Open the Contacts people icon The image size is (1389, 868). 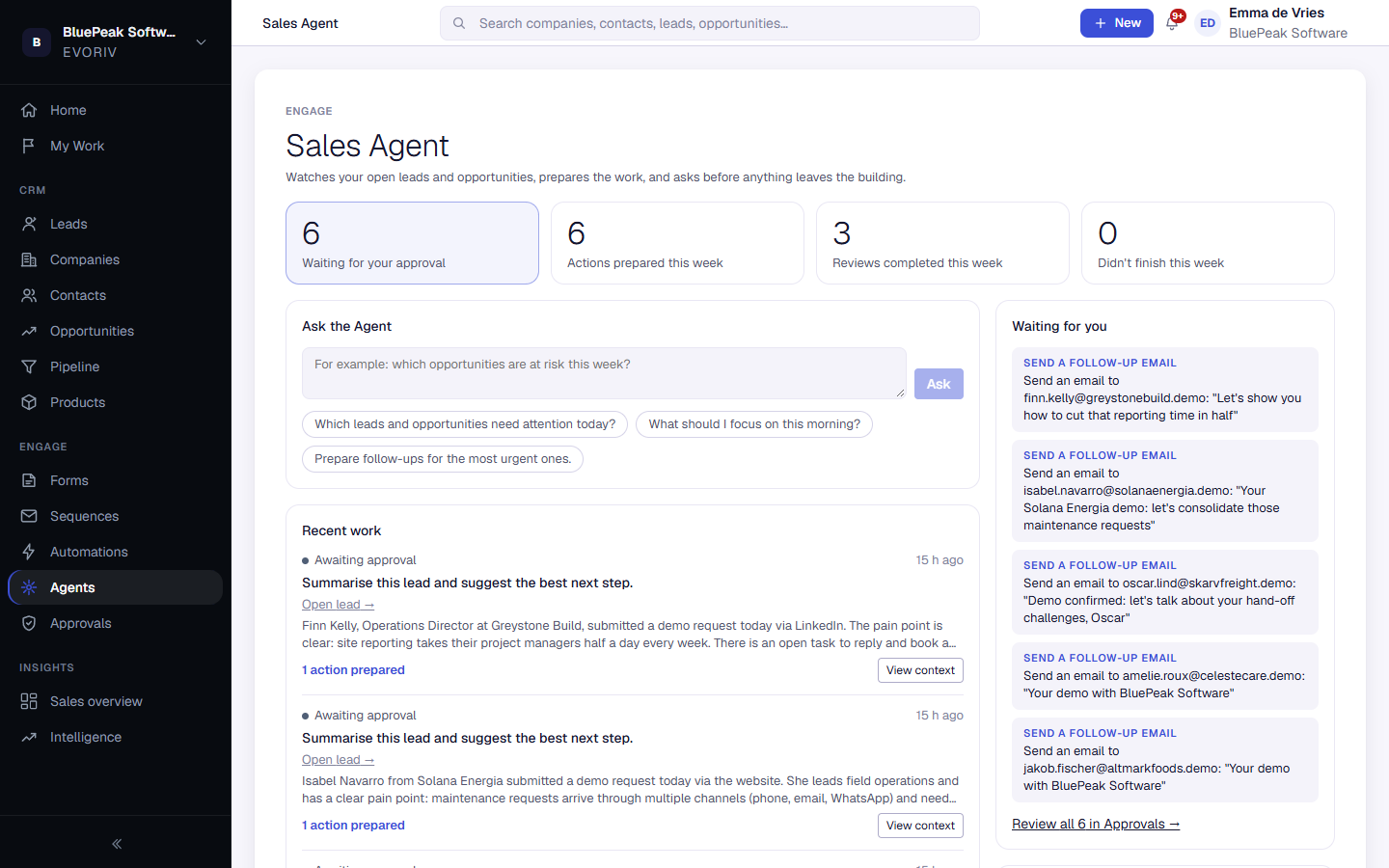coord(29,295)
